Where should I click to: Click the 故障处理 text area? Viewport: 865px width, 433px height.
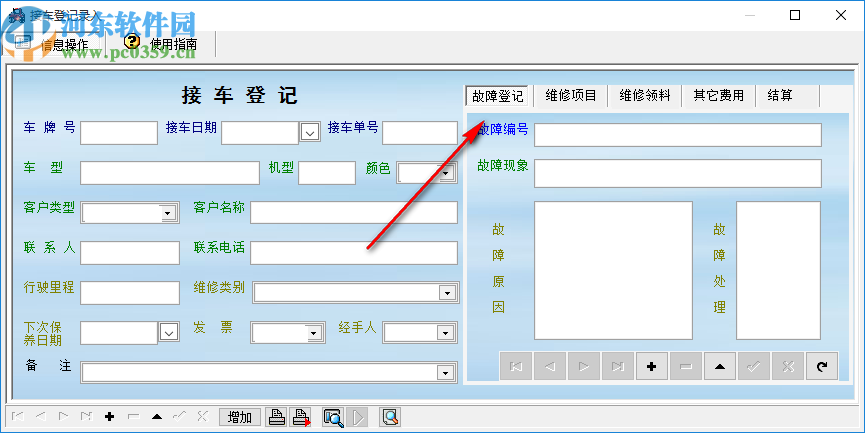coord(778,270)
